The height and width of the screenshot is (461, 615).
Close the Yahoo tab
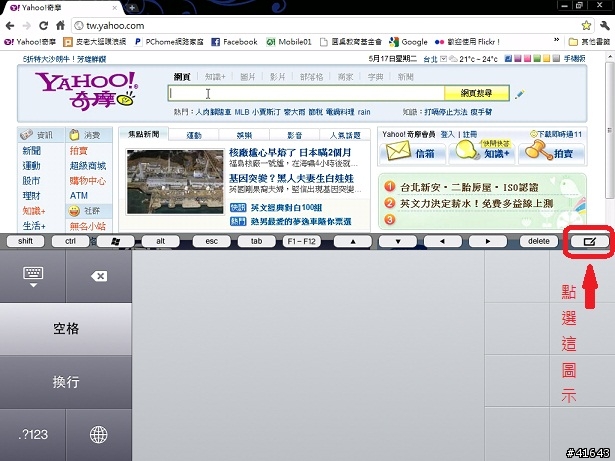click(x=115, y=7)
